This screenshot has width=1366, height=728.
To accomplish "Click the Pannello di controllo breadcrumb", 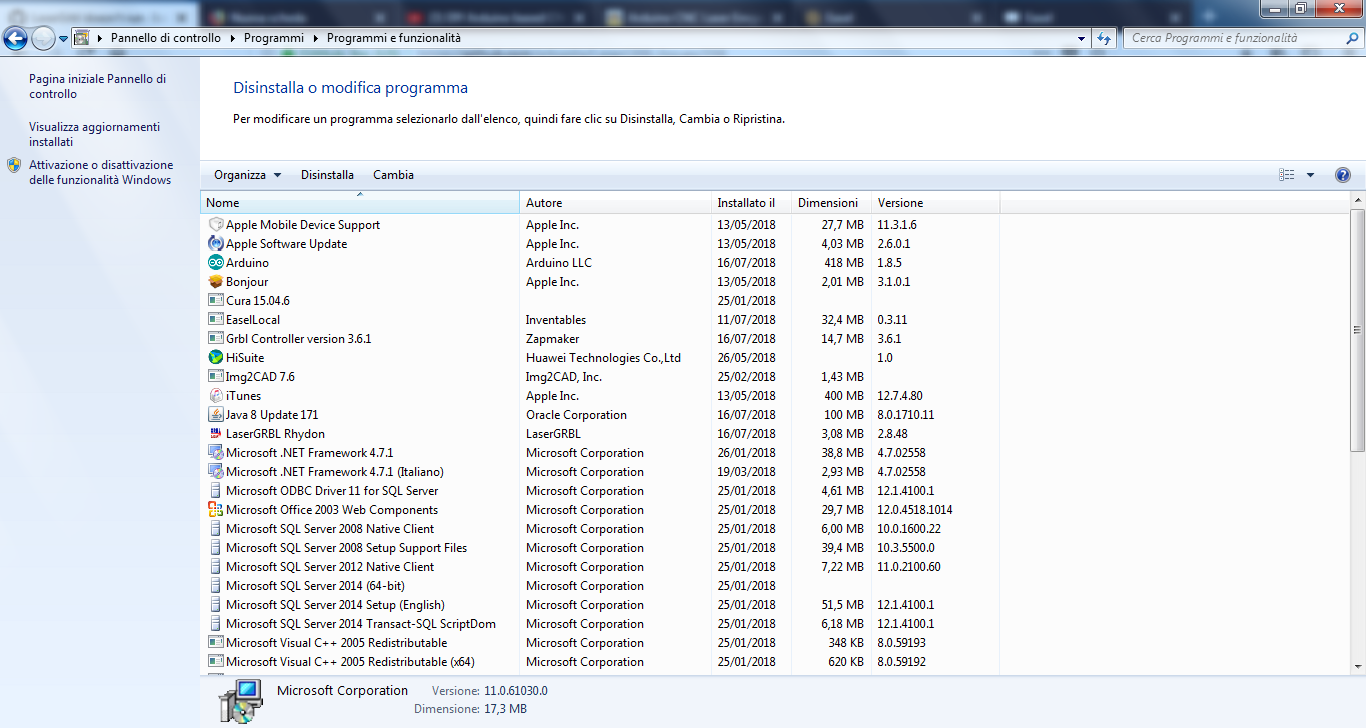I will tap(165, 38).
